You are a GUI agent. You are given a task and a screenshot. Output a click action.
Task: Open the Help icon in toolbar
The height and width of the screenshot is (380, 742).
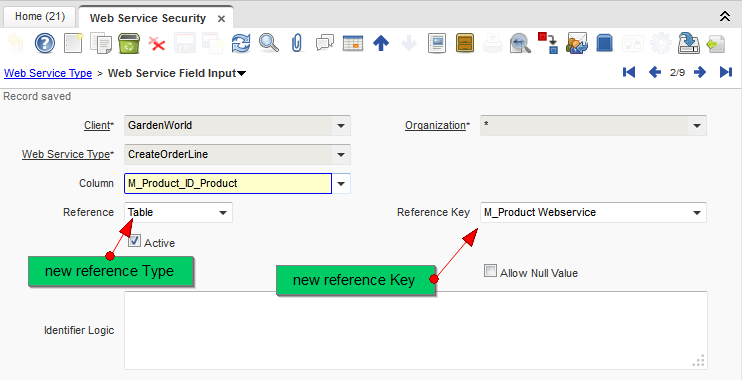(x=44, y=44)
